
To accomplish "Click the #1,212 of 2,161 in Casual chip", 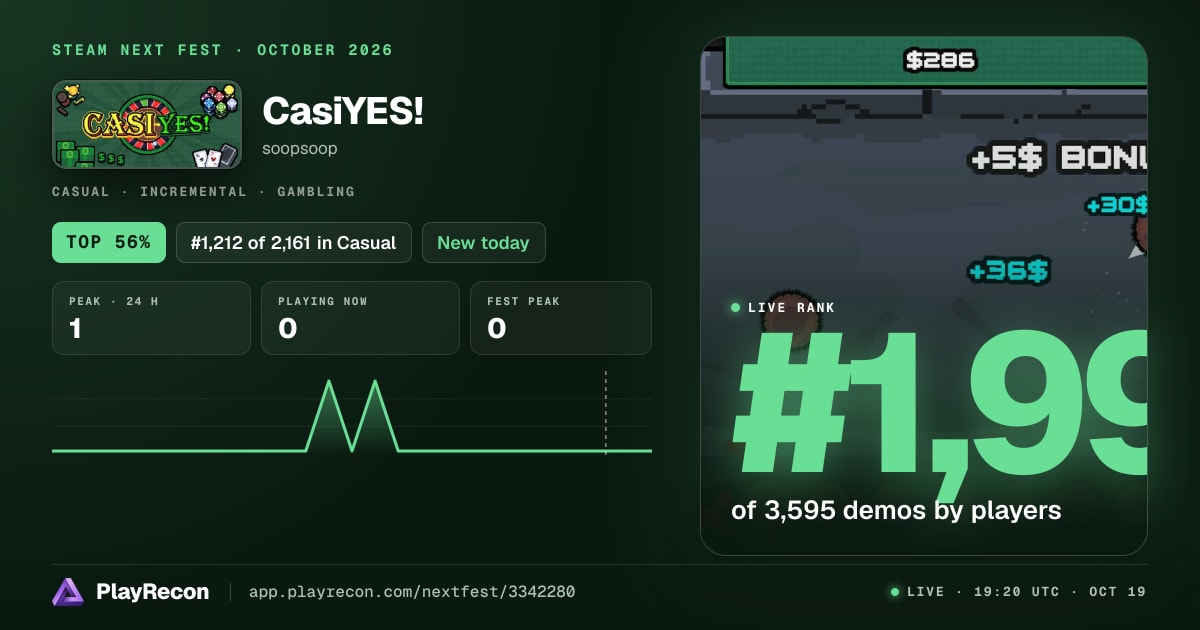I will pos(294,242).
